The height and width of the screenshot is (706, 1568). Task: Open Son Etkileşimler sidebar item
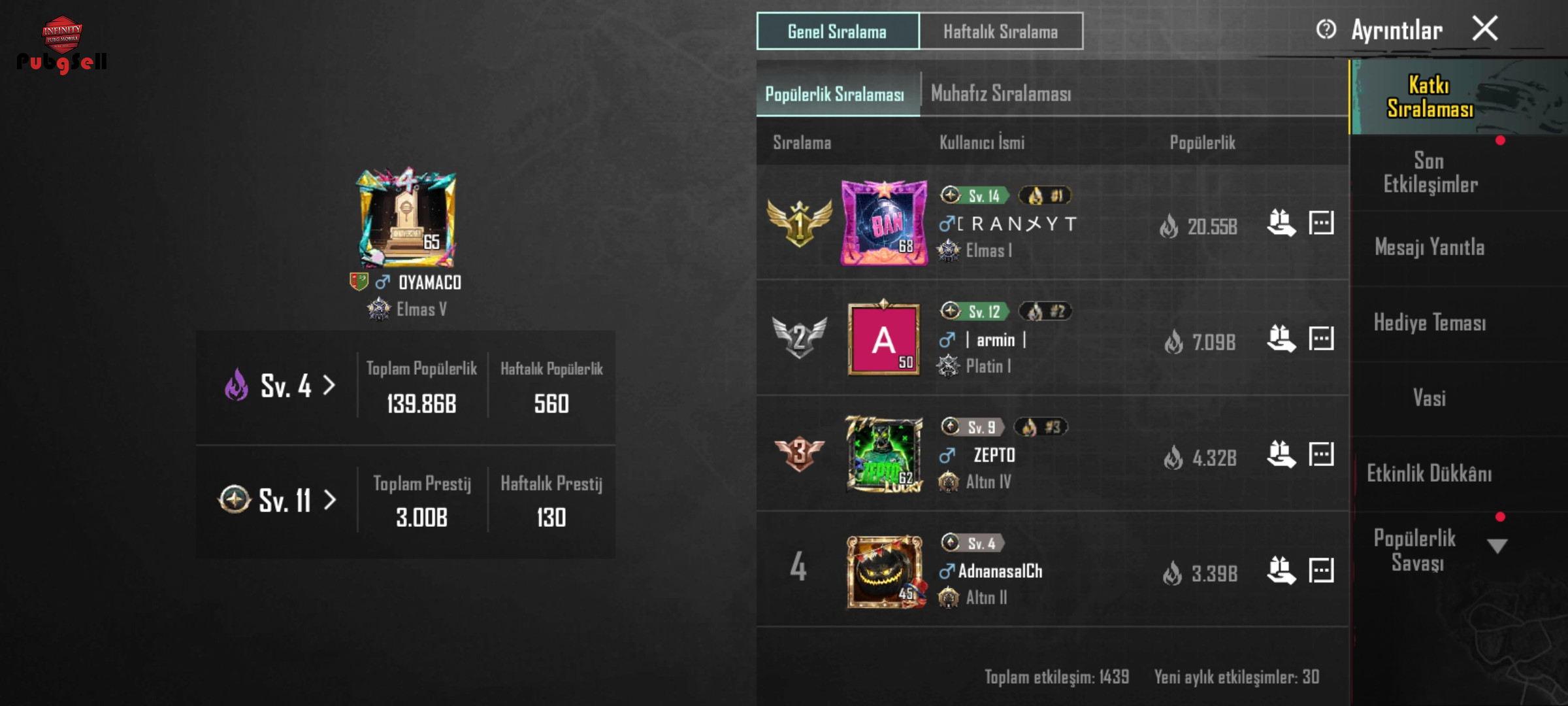(x=1430, y=173)
